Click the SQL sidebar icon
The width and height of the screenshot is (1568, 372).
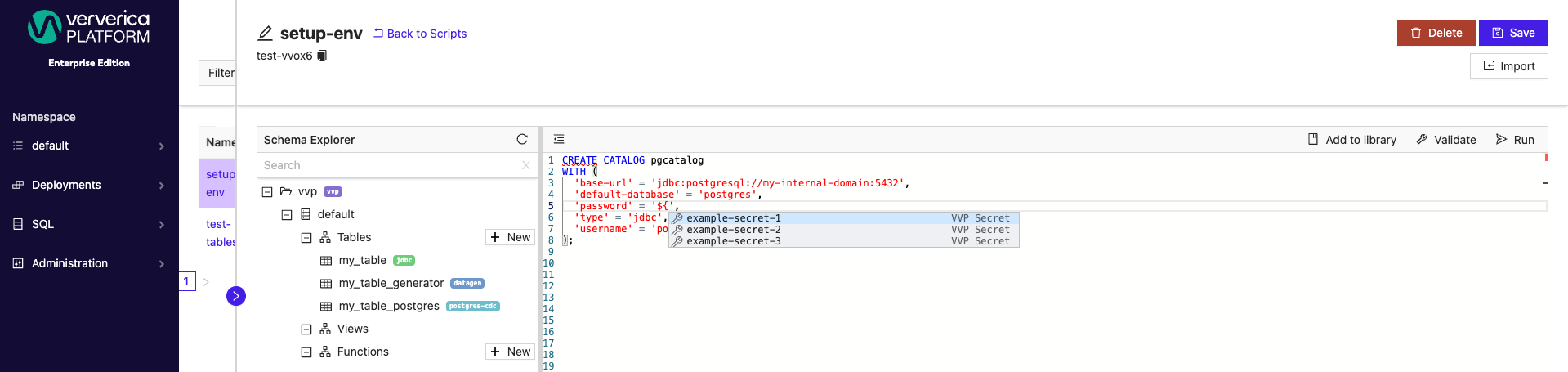[18, 224]
